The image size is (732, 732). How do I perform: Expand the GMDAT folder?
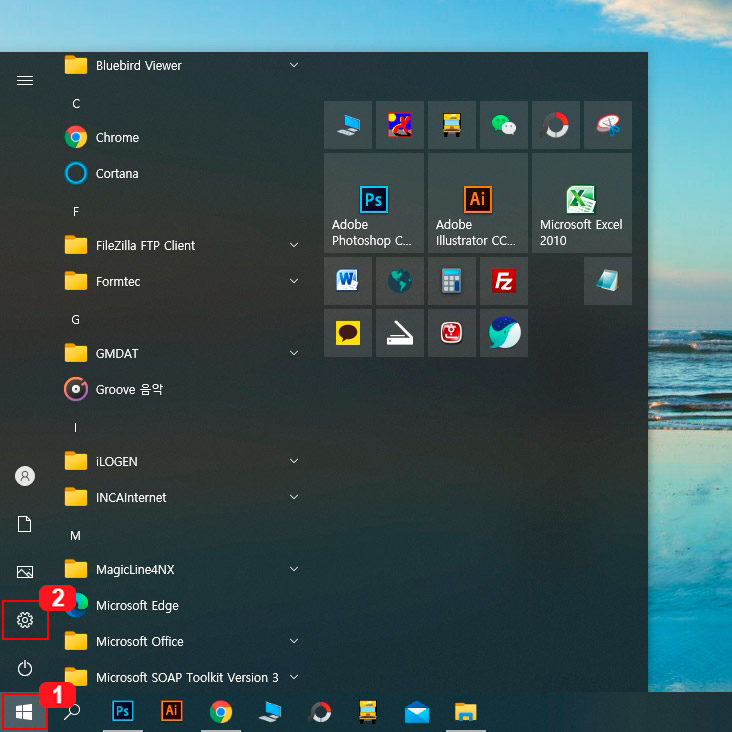182,353
